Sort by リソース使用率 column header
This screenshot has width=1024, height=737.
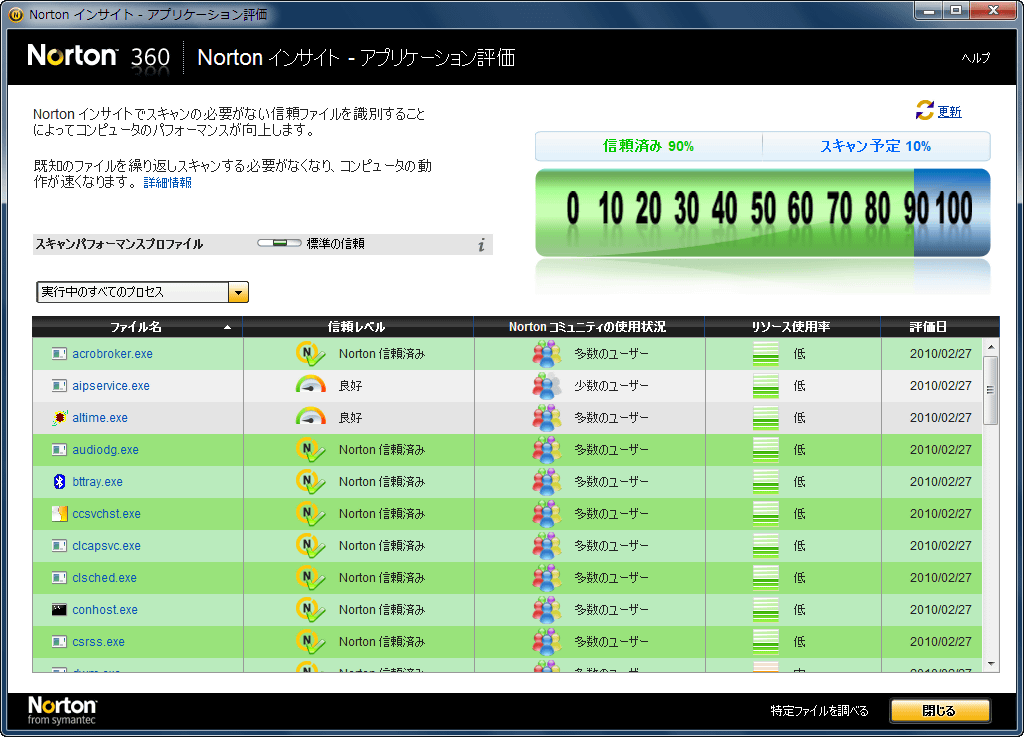tap(792, 327)
